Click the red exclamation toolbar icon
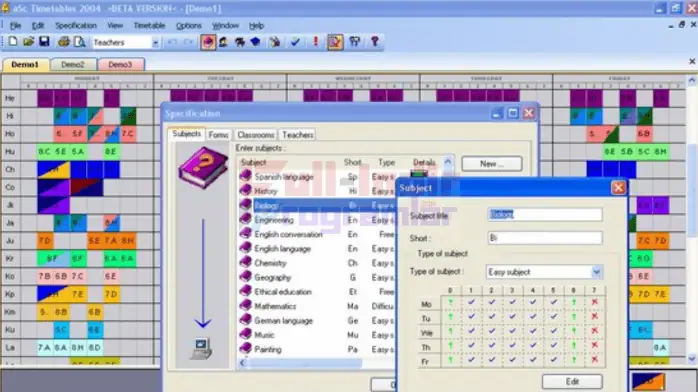698x392 pixels. tap(316, 42)
